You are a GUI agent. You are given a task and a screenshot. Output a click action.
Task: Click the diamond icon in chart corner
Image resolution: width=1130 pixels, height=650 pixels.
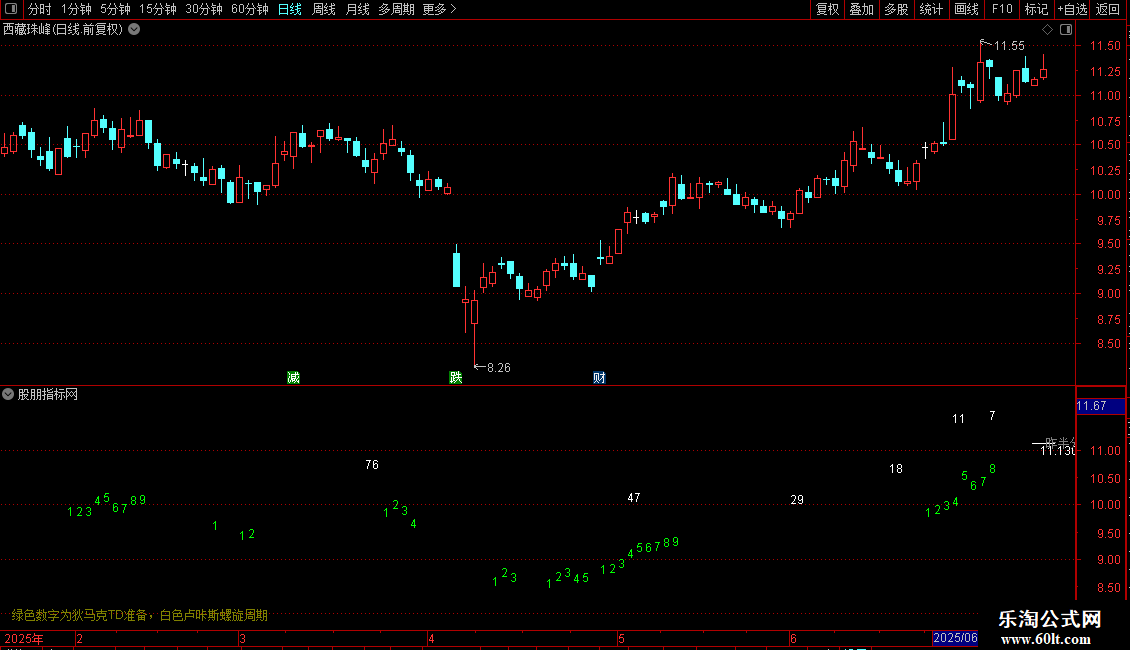pyautogui.click(x=1047, y=30)
